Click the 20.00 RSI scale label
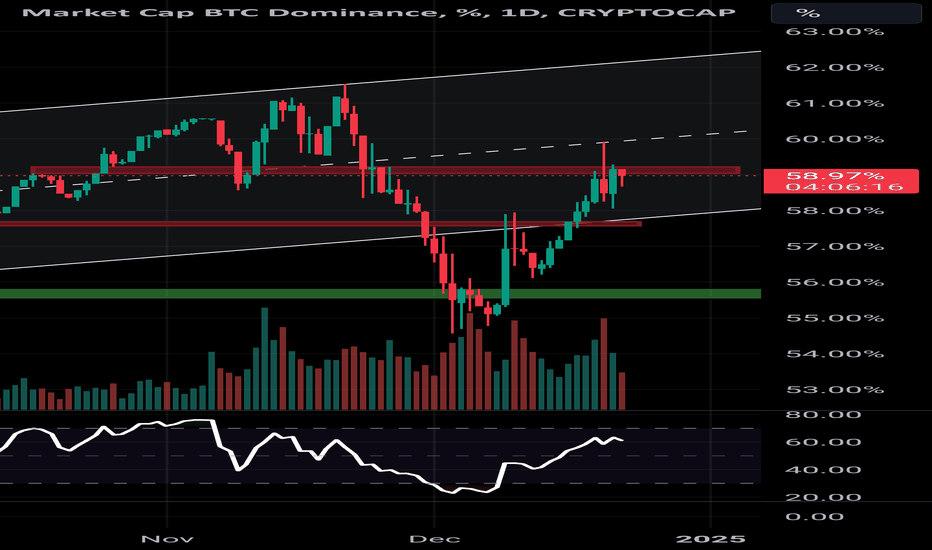 pos(823,497)
